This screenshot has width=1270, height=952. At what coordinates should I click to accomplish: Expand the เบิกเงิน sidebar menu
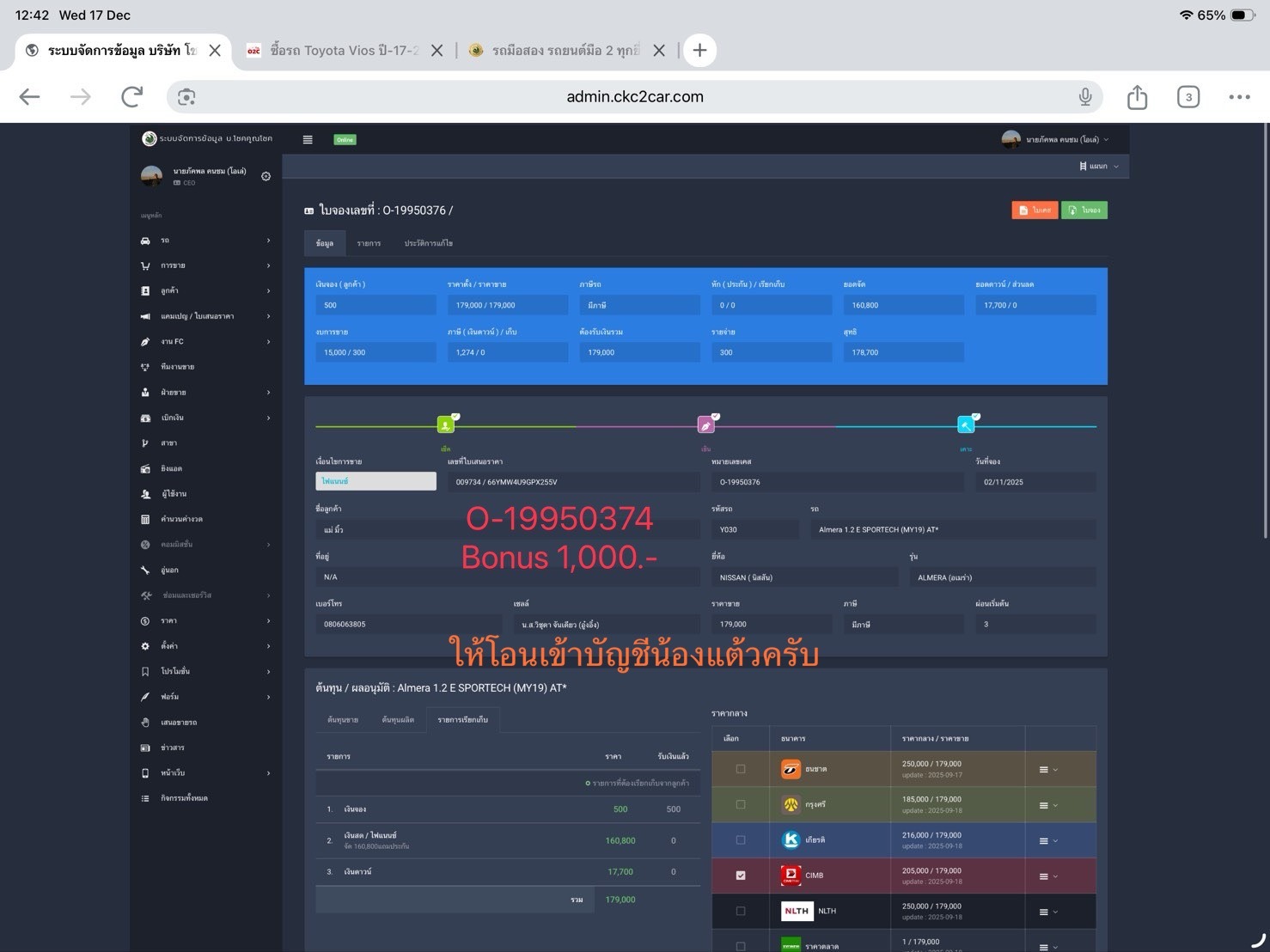[206, 418]
